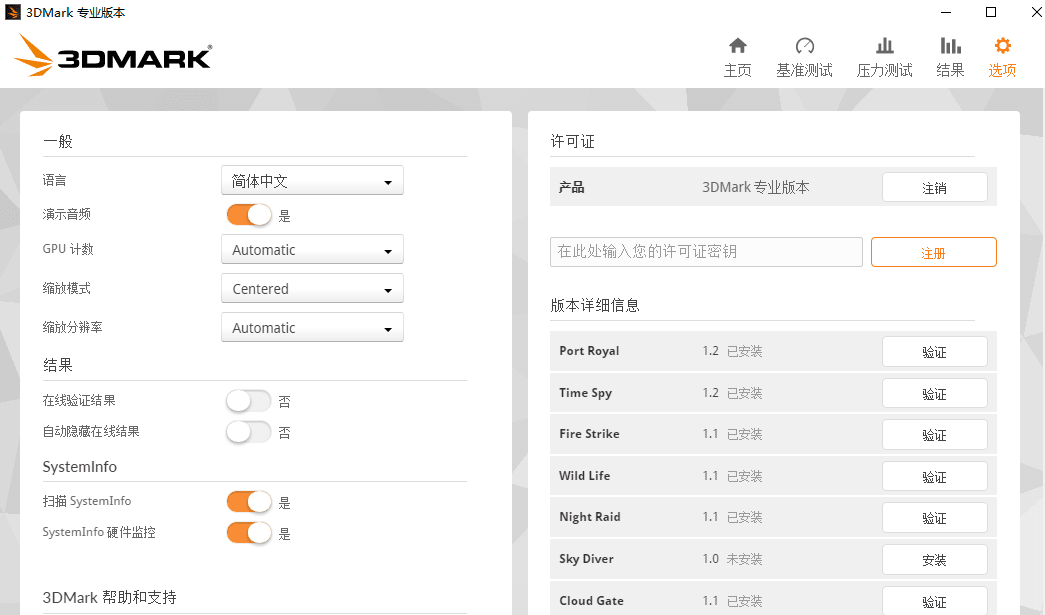Open the 主页 tab
Image resolution: width=1045 pixels, height=615 pixels.
(738, 57)
